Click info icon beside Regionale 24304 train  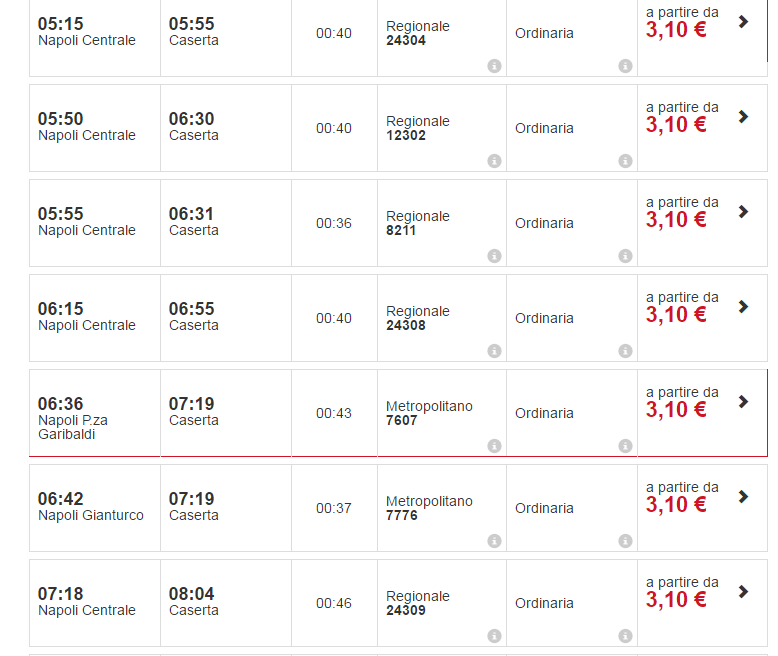coord(494,66)
